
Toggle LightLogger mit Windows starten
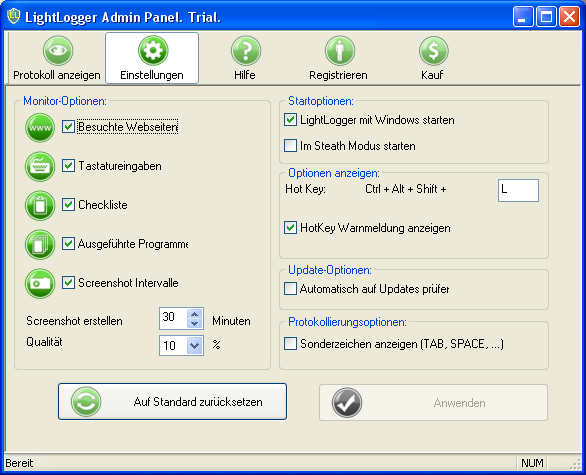[290, 120]
